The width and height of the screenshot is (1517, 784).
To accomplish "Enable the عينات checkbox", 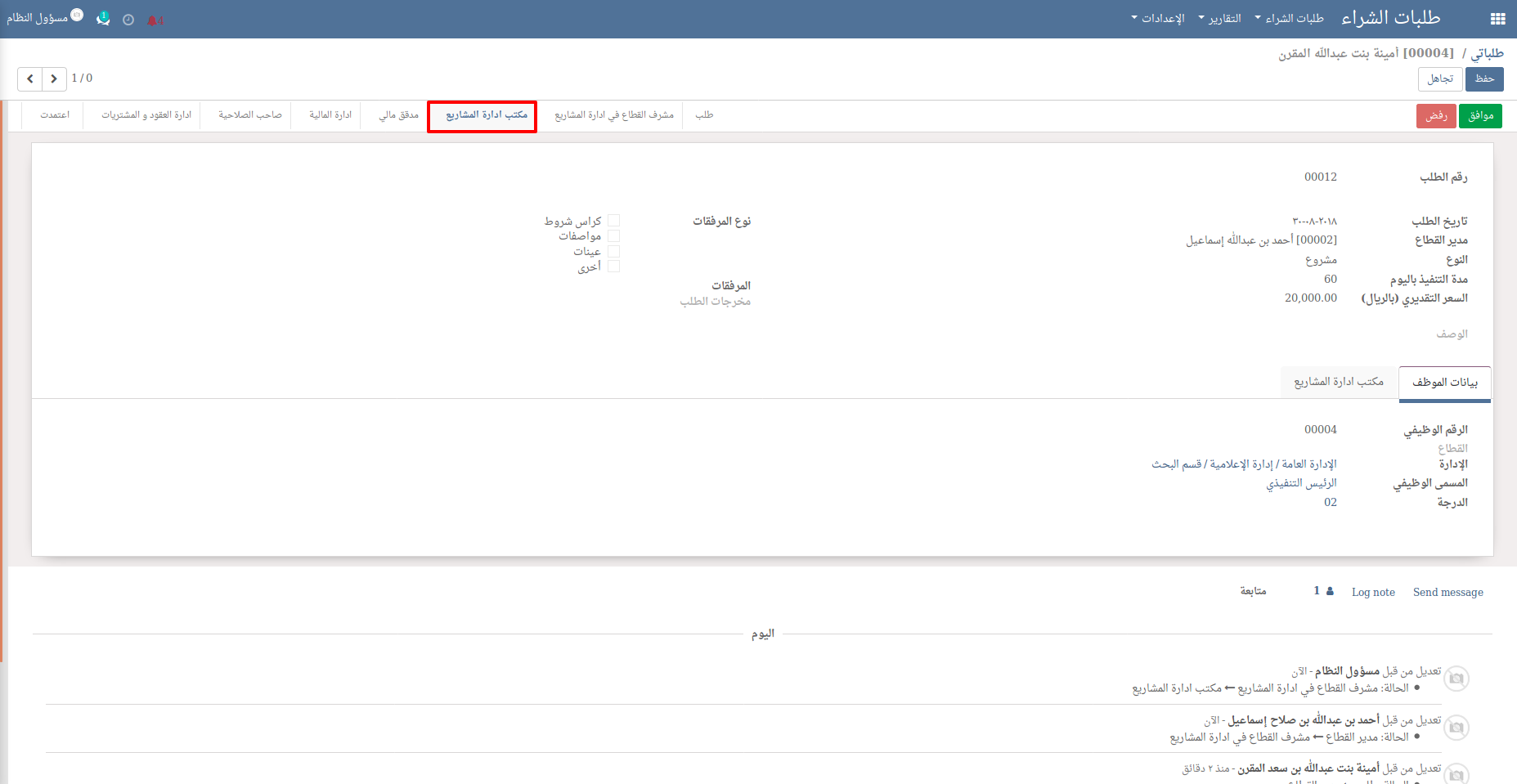I will 613,251.
